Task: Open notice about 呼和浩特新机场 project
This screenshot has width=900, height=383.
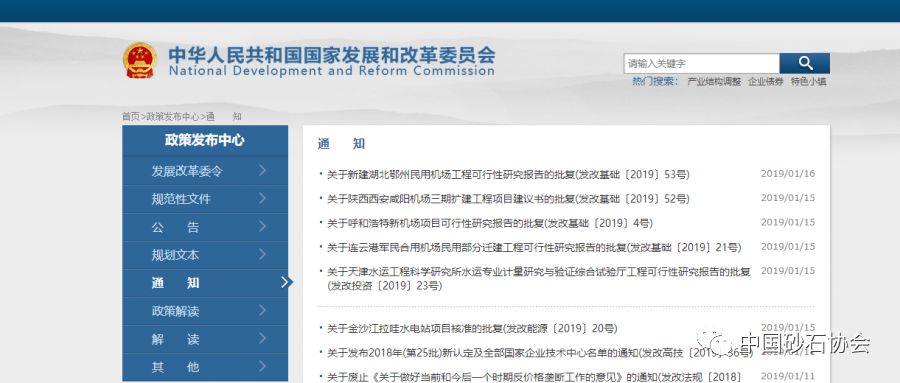Action: (x=490, y=223)
